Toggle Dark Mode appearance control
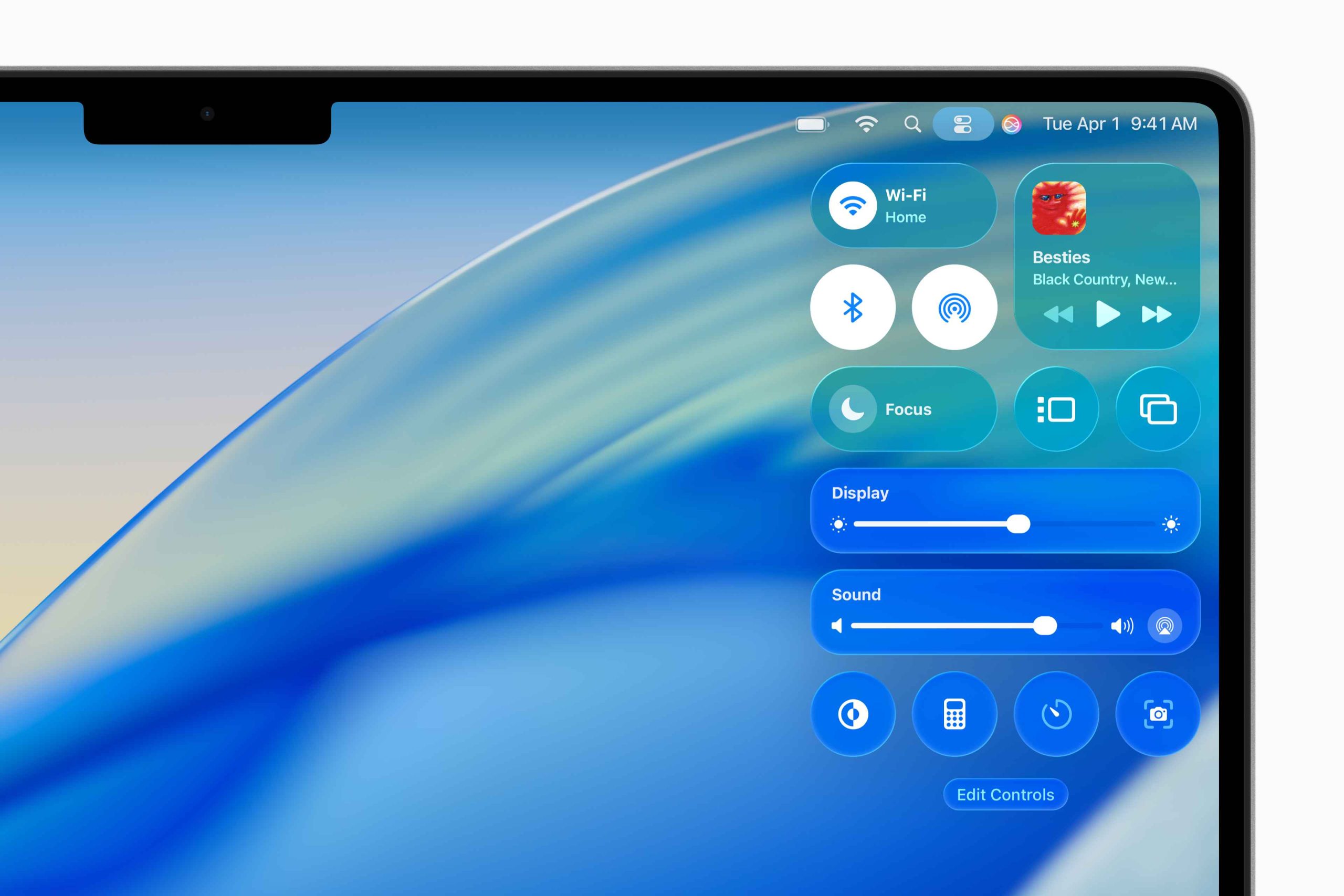1344x896 pixels. pyautogui.click(x=853, y=714)
